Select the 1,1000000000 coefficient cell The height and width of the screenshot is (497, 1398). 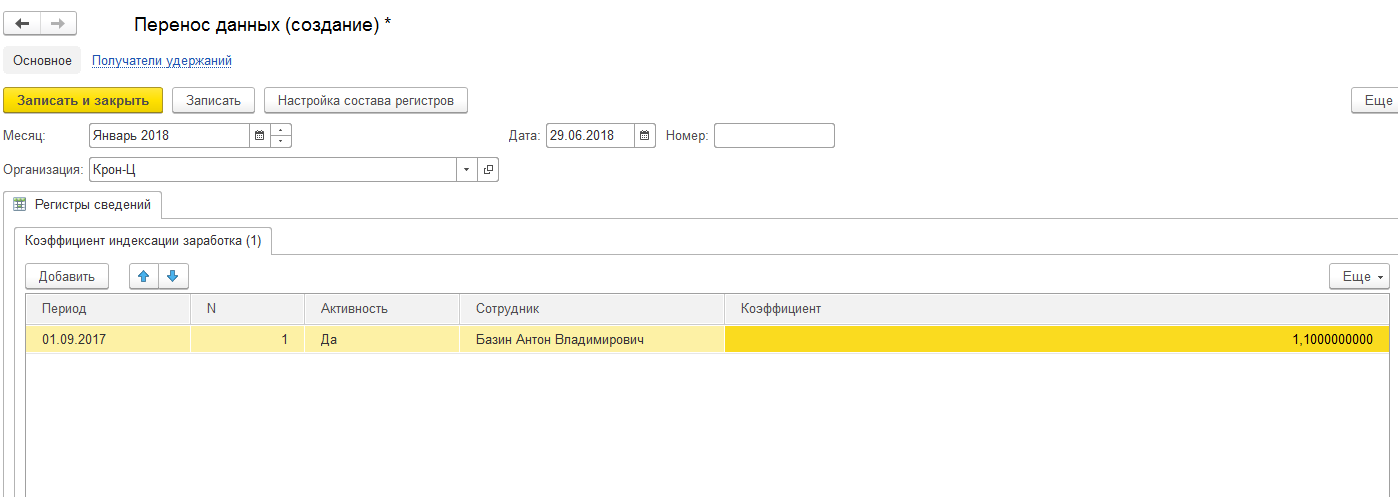[x=1057, y=339]
